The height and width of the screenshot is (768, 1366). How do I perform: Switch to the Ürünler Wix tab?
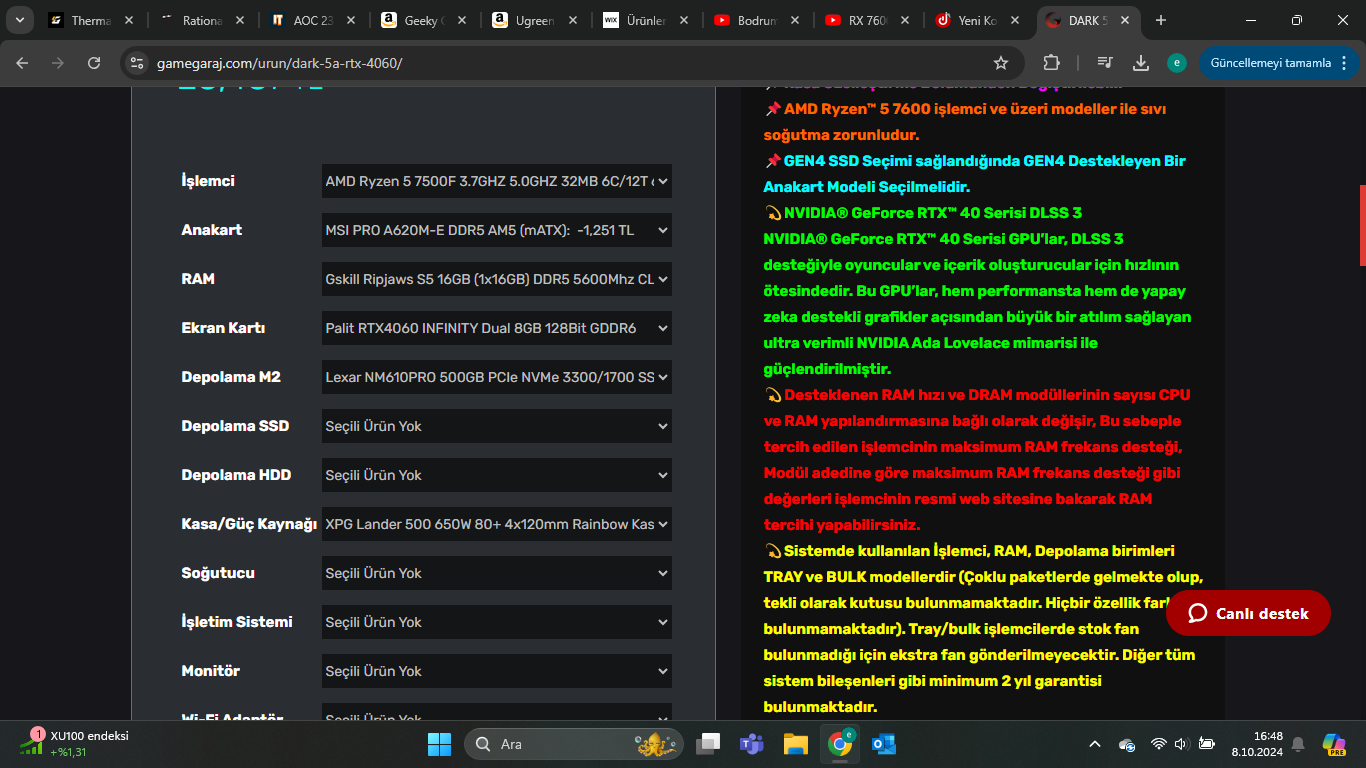tap(646, 20)
